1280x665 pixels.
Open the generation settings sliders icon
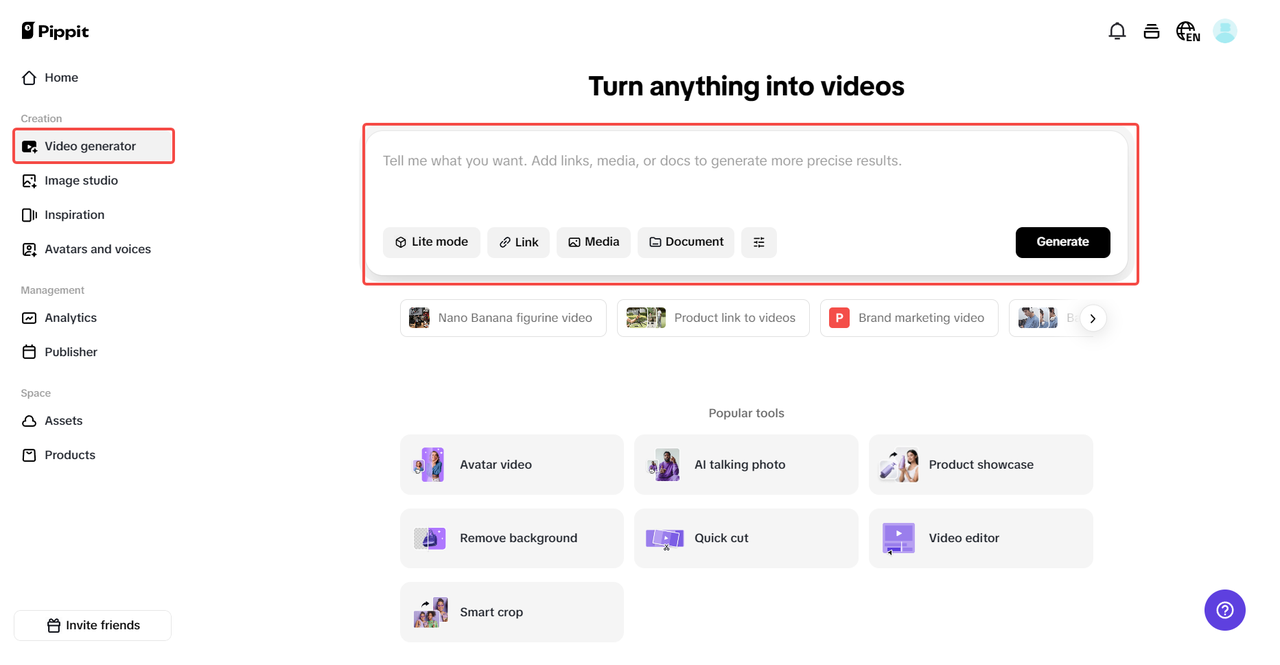pos(758,242)
